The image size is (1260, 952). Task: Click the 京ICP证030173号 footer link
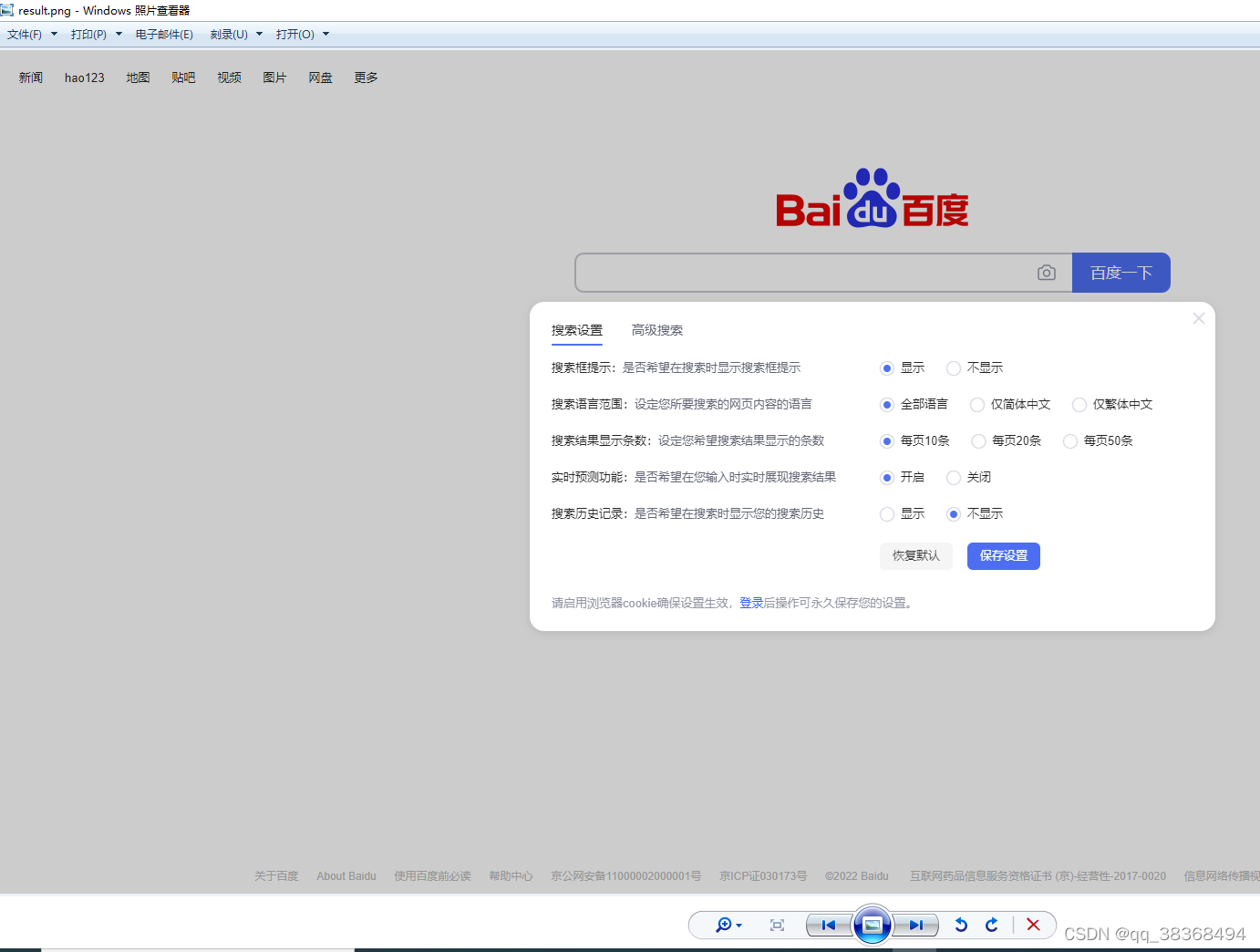(763, 876)
